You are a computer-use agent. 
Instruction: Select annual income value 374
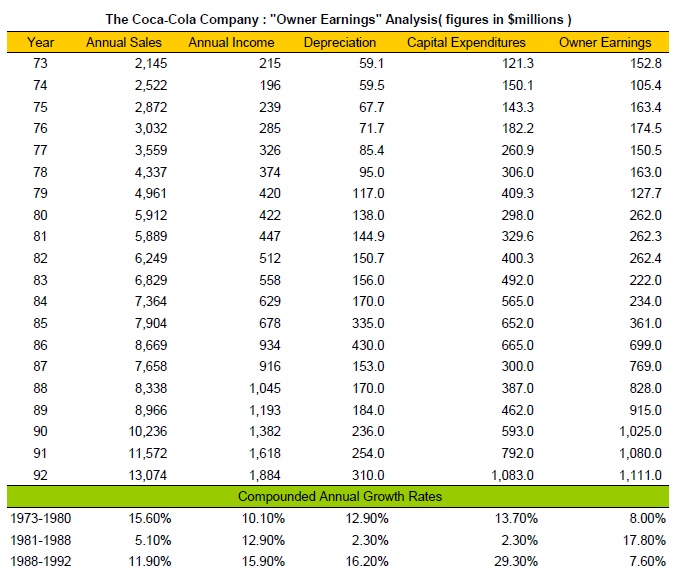(x=270, y=172)
